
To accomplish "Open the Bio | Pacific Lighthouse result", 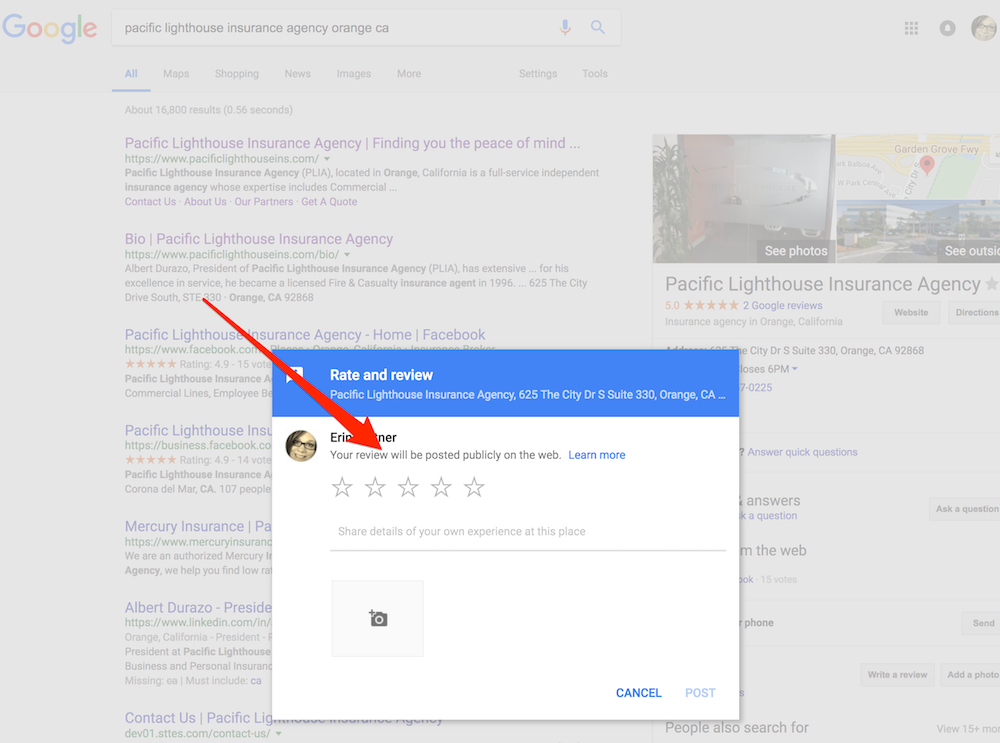I will 259,239.
